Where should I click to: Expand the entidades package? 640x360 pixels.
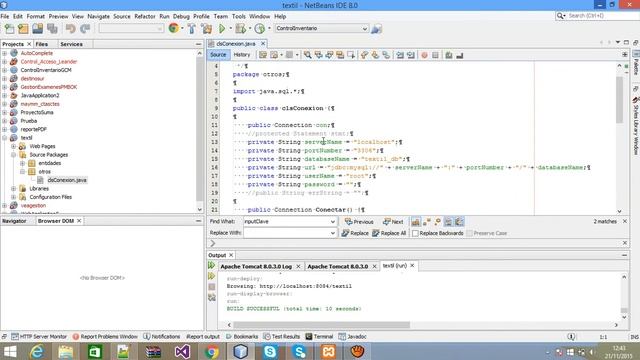22,163
